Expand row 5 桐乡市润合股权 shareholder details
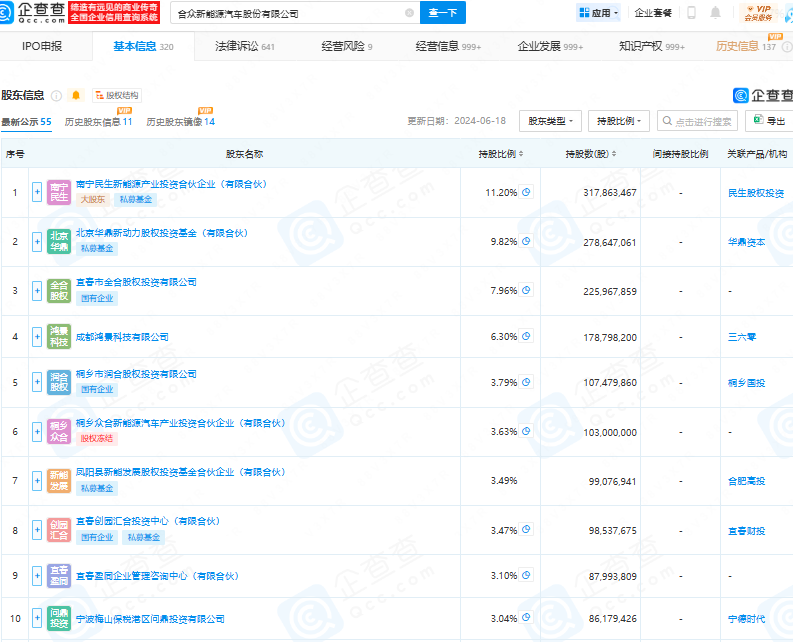 click(x=37, y=382)
